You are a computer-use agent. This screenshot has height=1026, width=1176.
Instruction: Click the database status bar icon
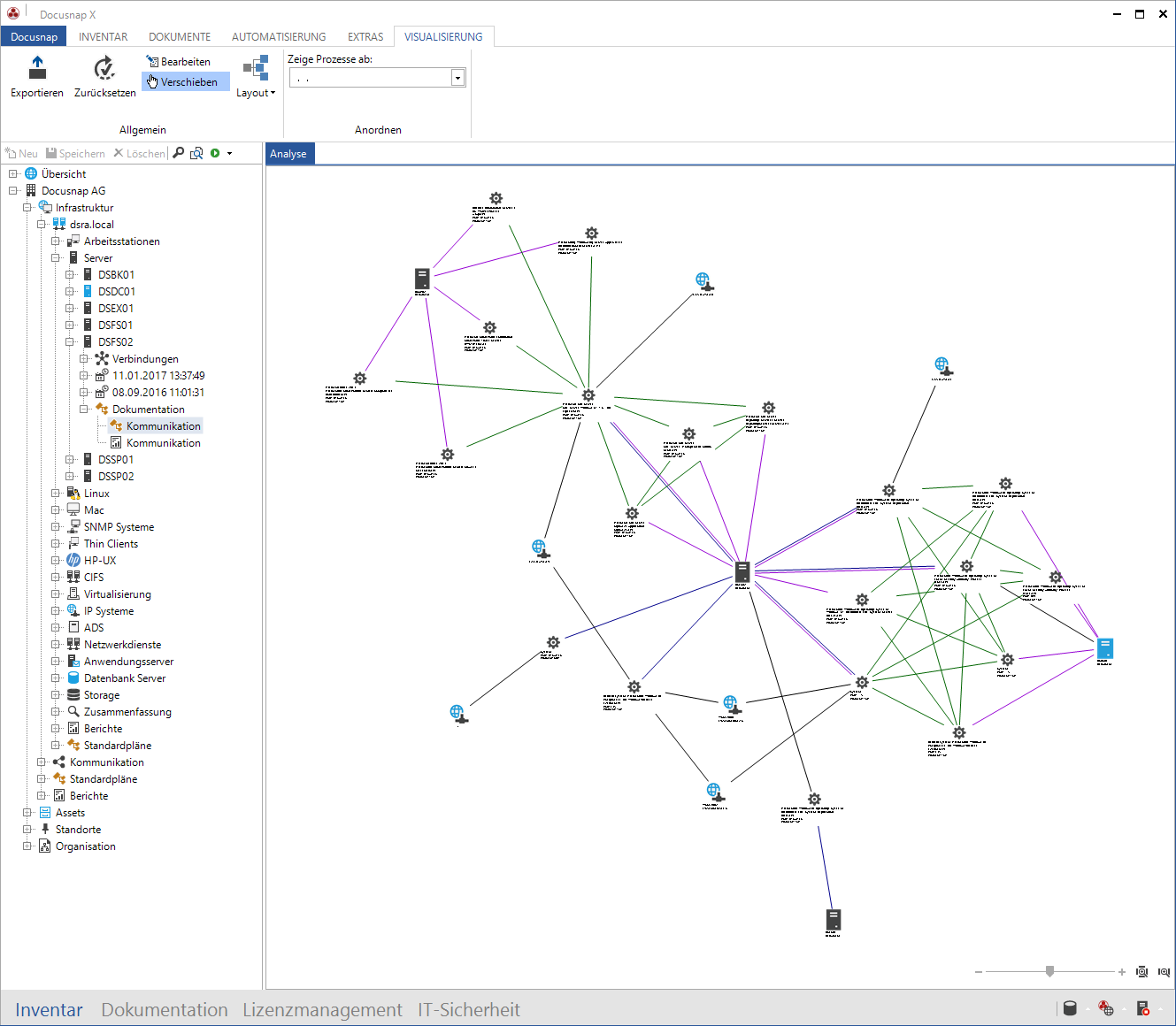(1070, 1008)
